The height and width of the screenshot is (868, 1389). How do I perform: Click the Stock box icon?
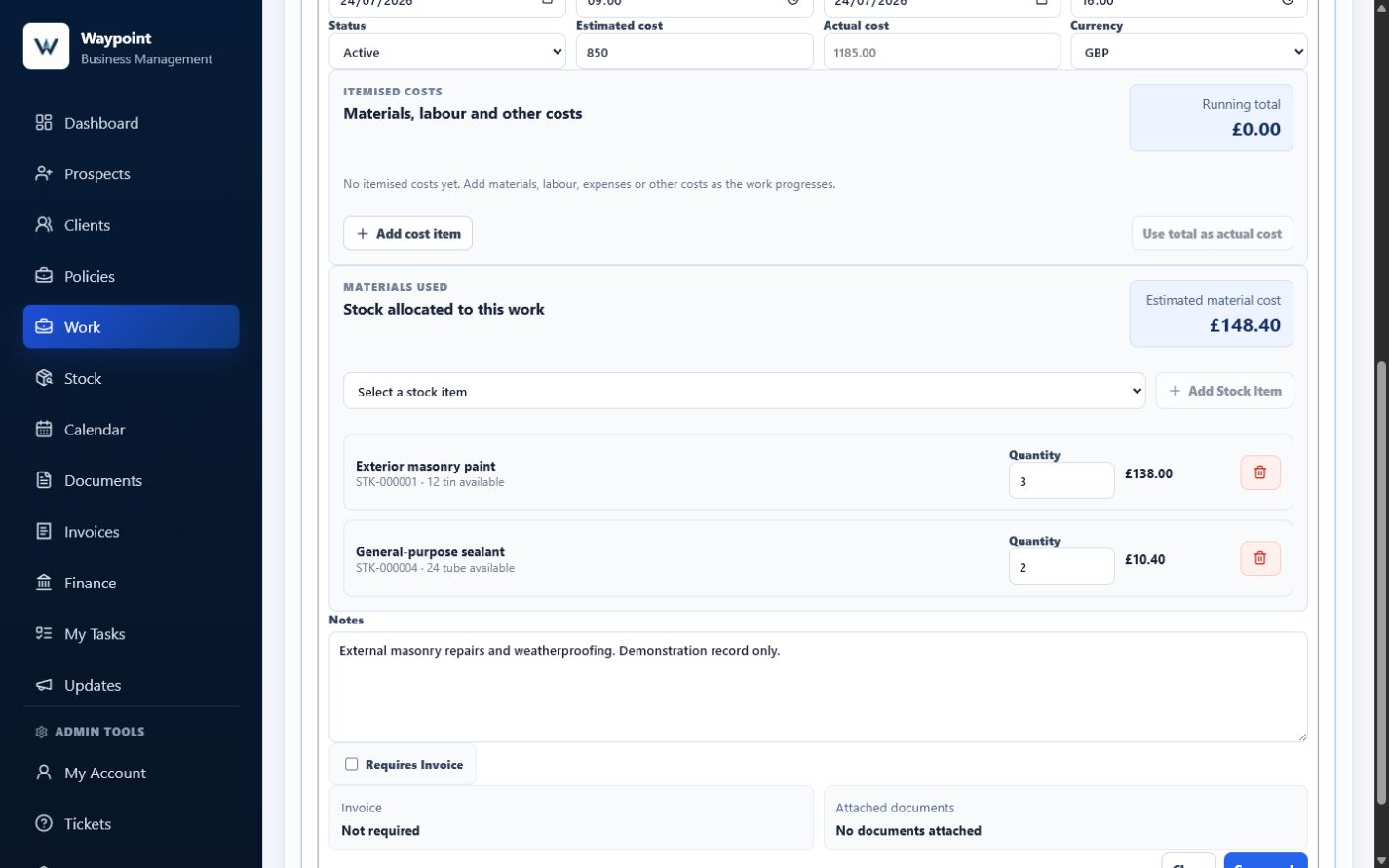click(44, 378)
